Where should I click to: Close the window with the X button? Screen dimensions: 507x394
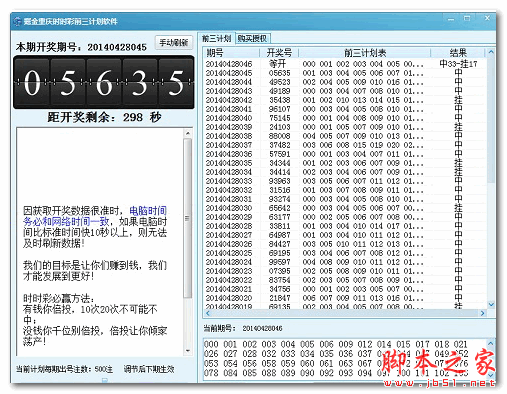pyautogui.click(x=487, y=19)
